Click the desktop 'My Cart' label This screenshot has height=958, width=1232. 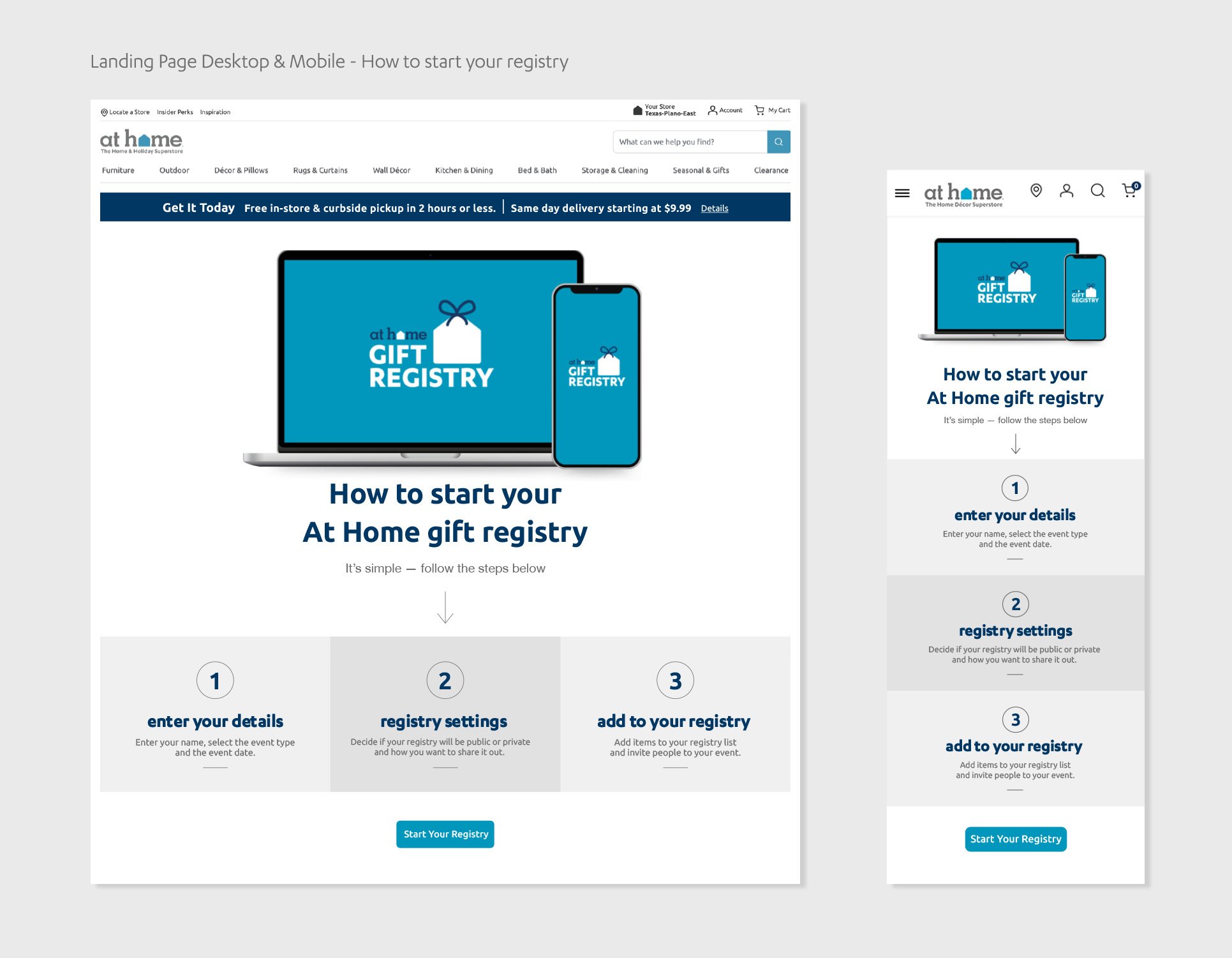[x=779, y=110]
